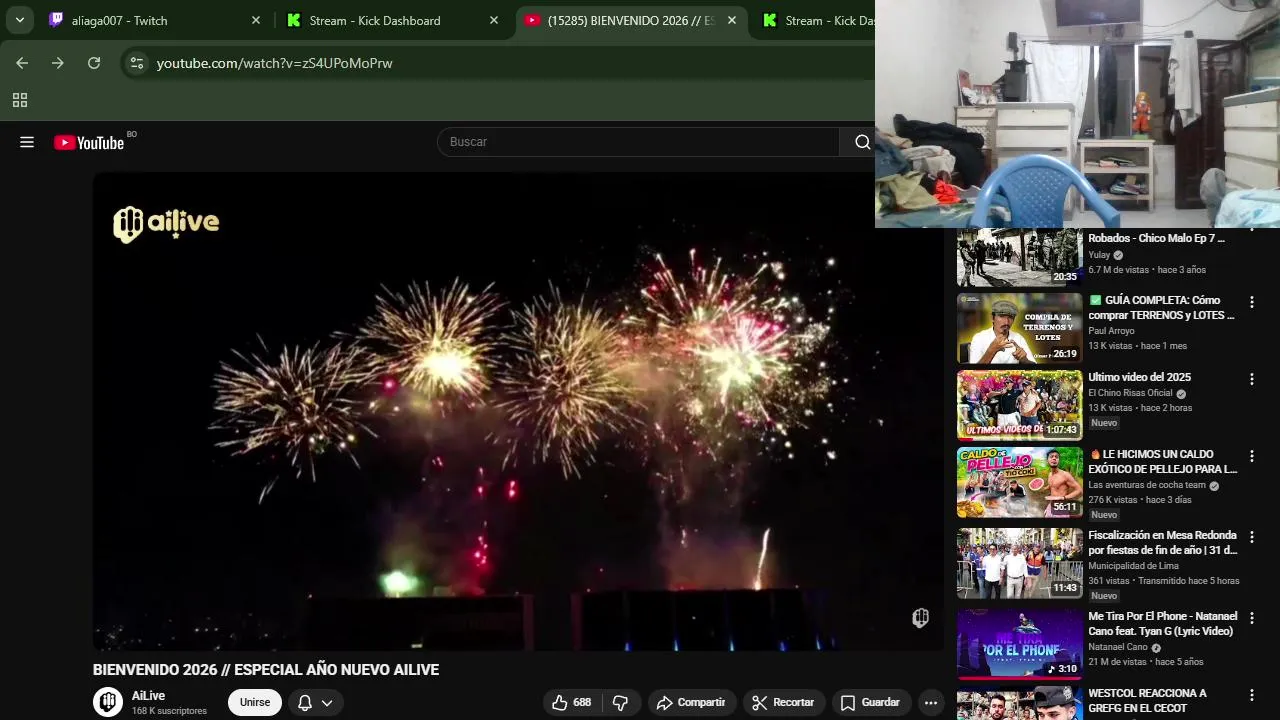This screenshot has height=720, width=1280.
Task: Open AiLive channel avatar
Action: (108, 702)
